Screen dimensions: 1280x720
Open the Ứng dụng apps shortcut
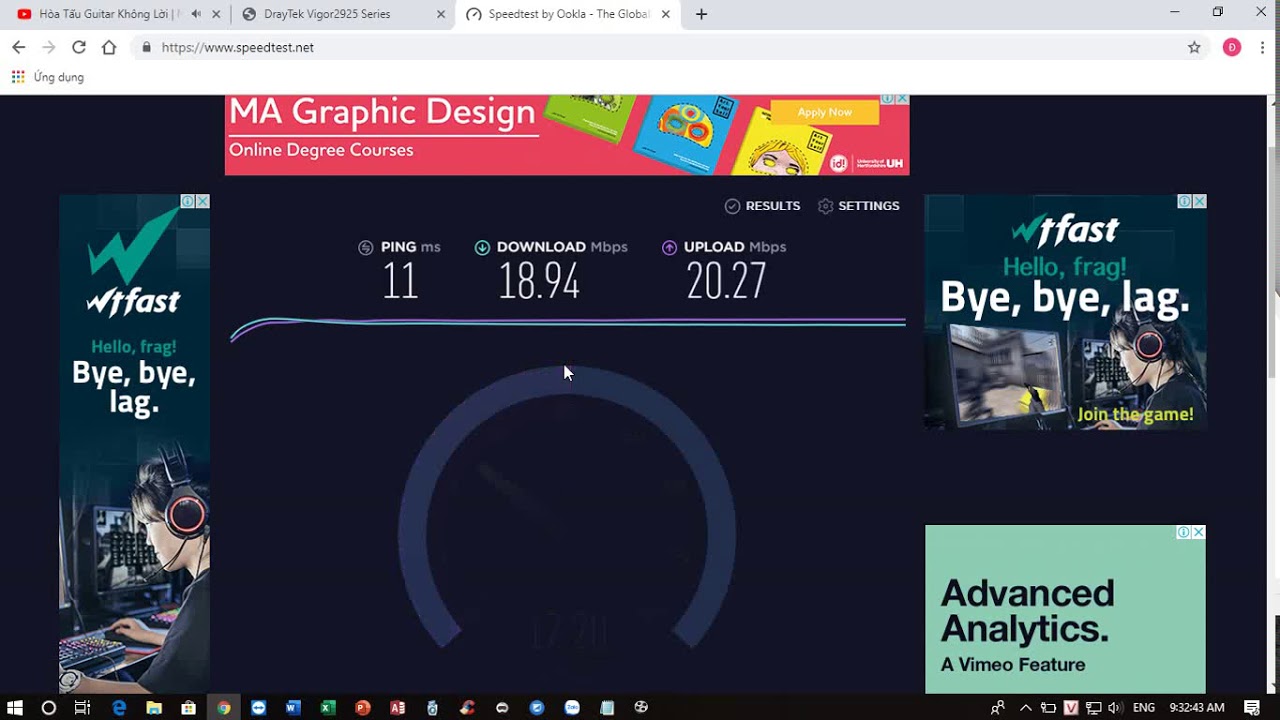click(47, 77)
